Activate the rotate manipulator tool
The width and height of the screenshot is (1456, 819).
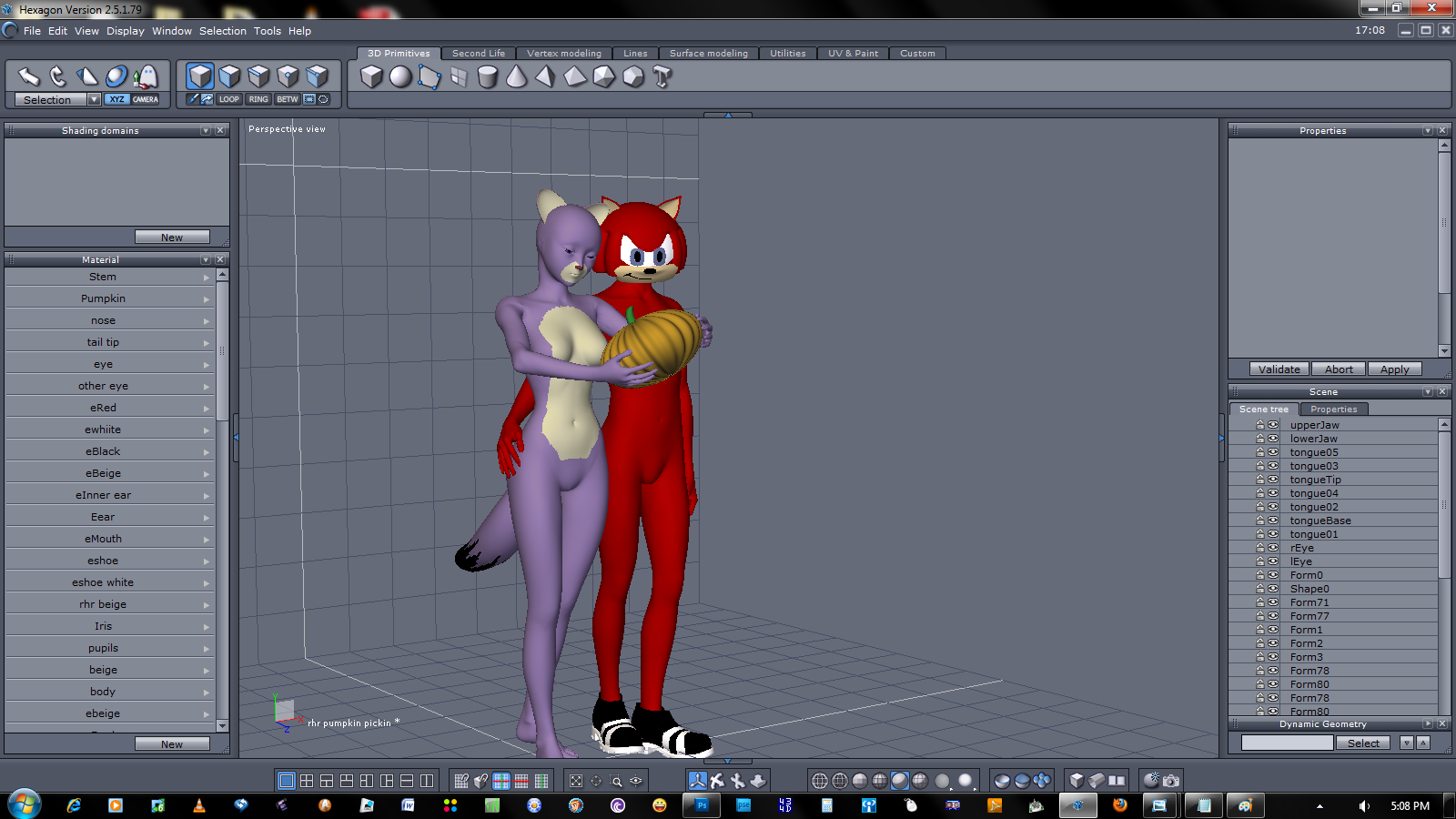pyautogui.click(x=58, y=76)
